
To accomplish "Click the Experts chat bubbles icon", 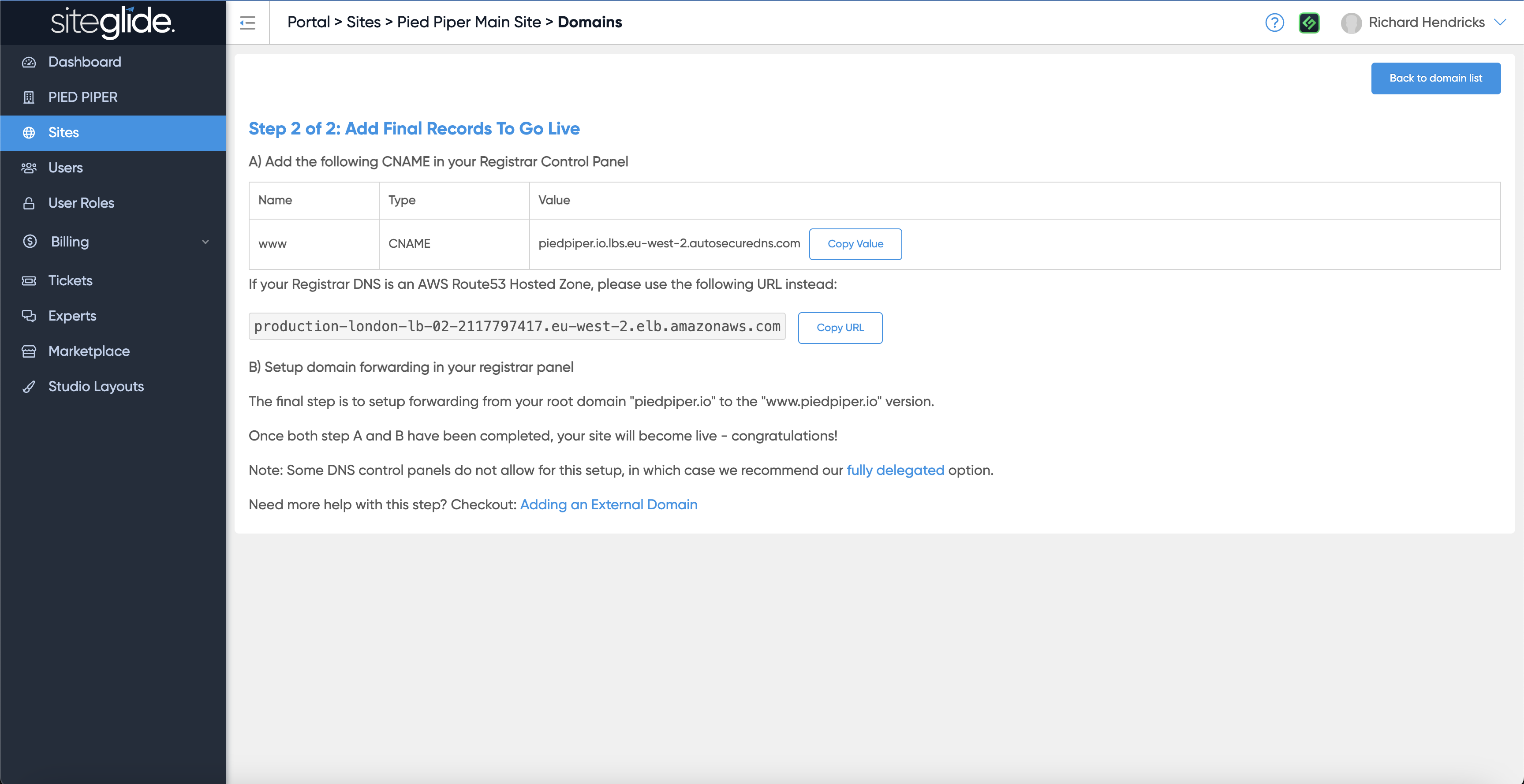I will coord(29,315).
